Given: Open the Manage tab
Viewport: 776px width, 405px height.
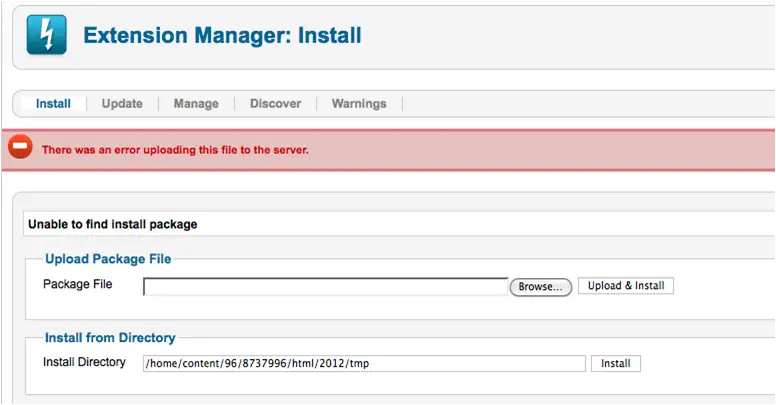Looking at the screenshot, I should click(196, 103).
